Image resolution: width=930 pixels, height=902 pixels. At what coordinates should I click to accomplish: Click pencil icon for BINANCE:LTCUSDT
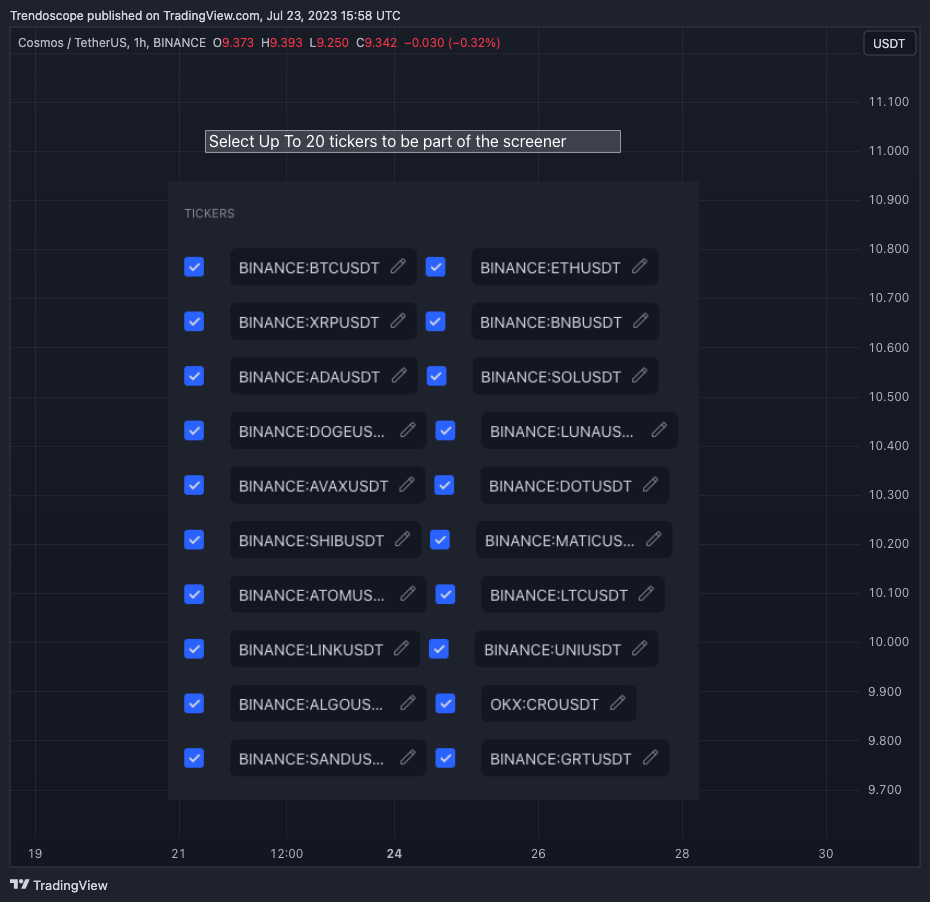pos(646,594)
